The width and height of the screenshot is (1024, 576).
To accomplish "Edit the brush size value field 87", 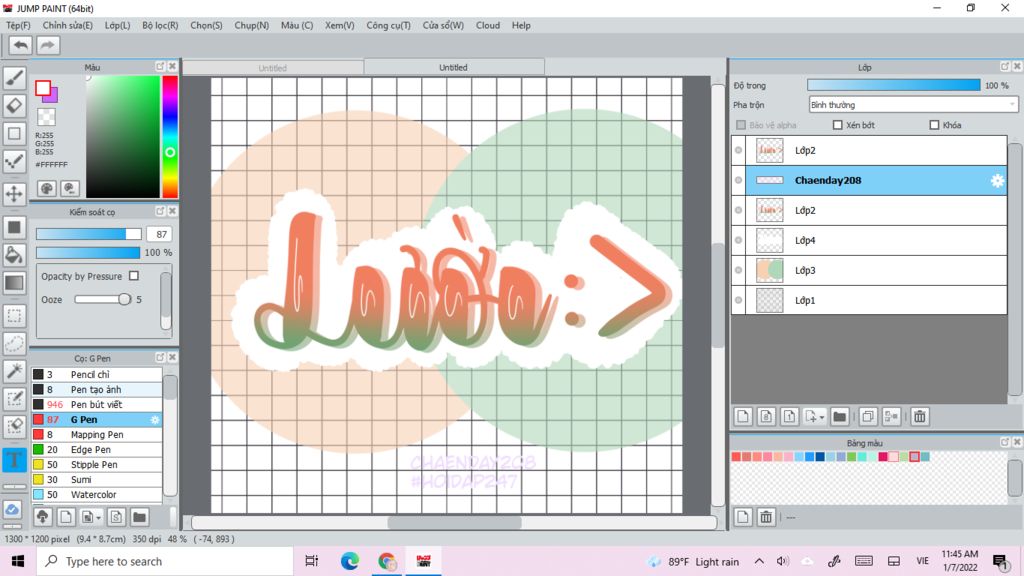I will point(159,234).
